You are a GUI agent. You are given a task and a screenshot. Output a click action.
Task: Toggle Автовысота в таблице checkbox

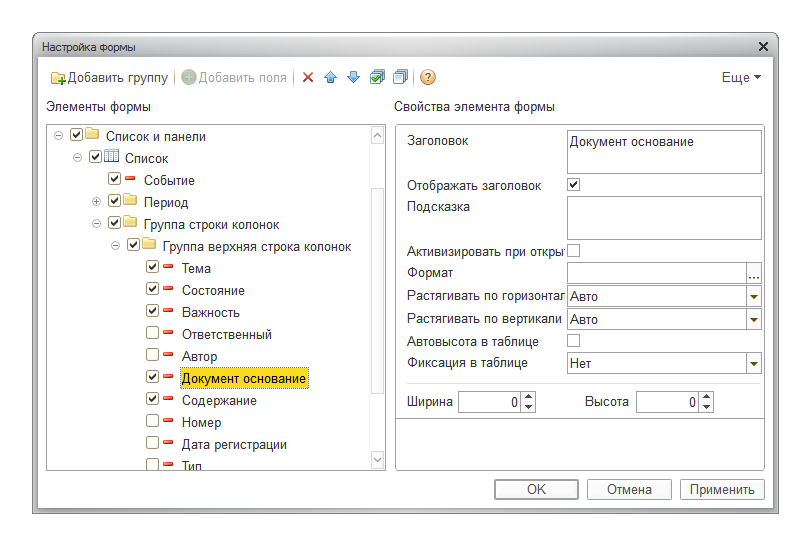pyautogui.click(x=574, y=341)
